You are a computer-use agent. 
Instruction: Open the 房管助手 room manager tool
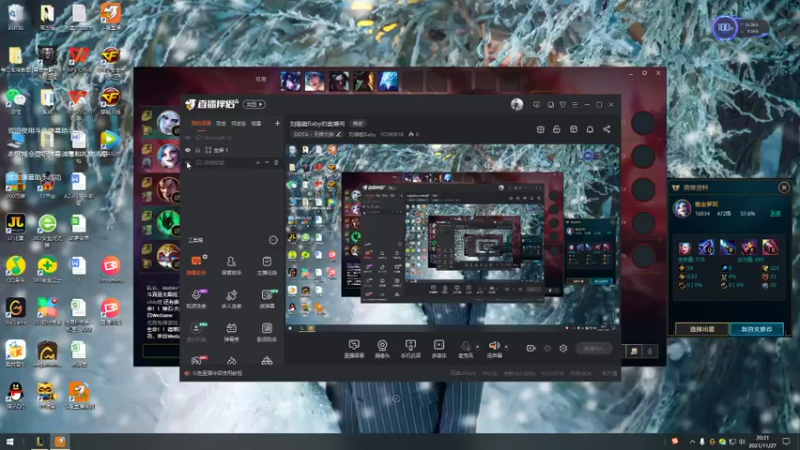tap(231, 265)
